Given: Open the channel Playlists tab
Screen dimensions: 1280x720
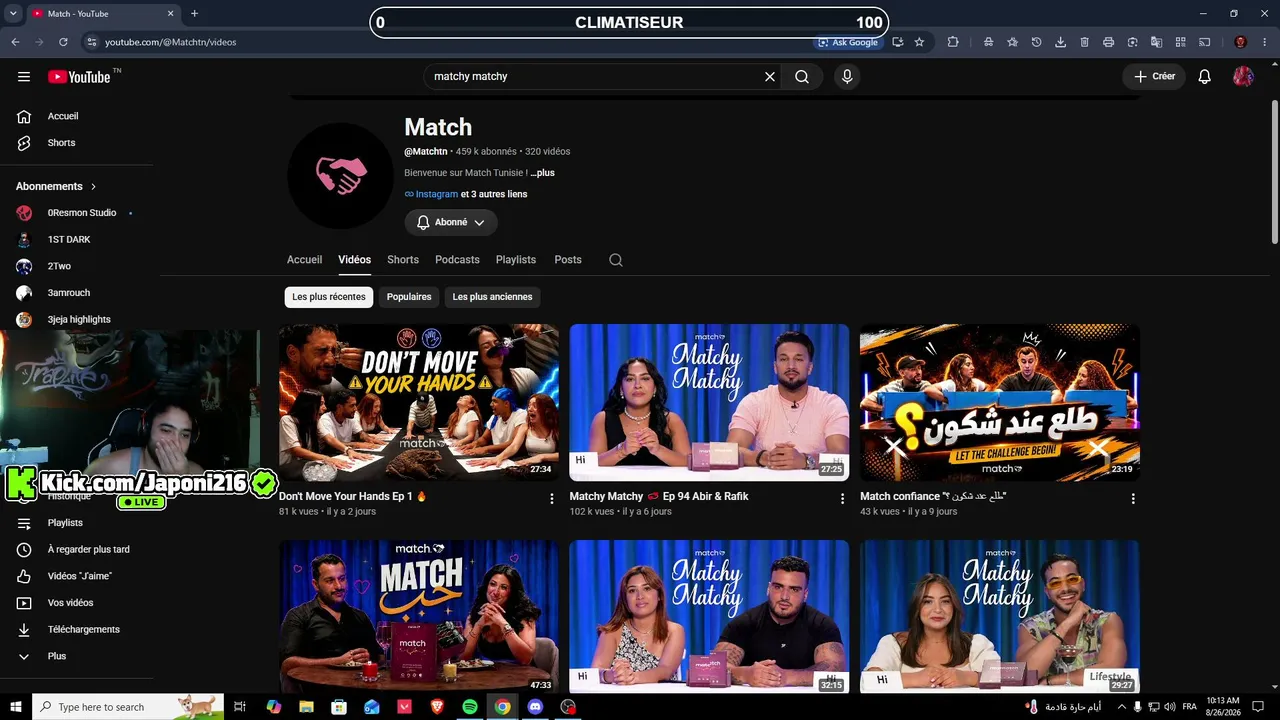Looking at the screenshot, I should (x=516, y=260).
